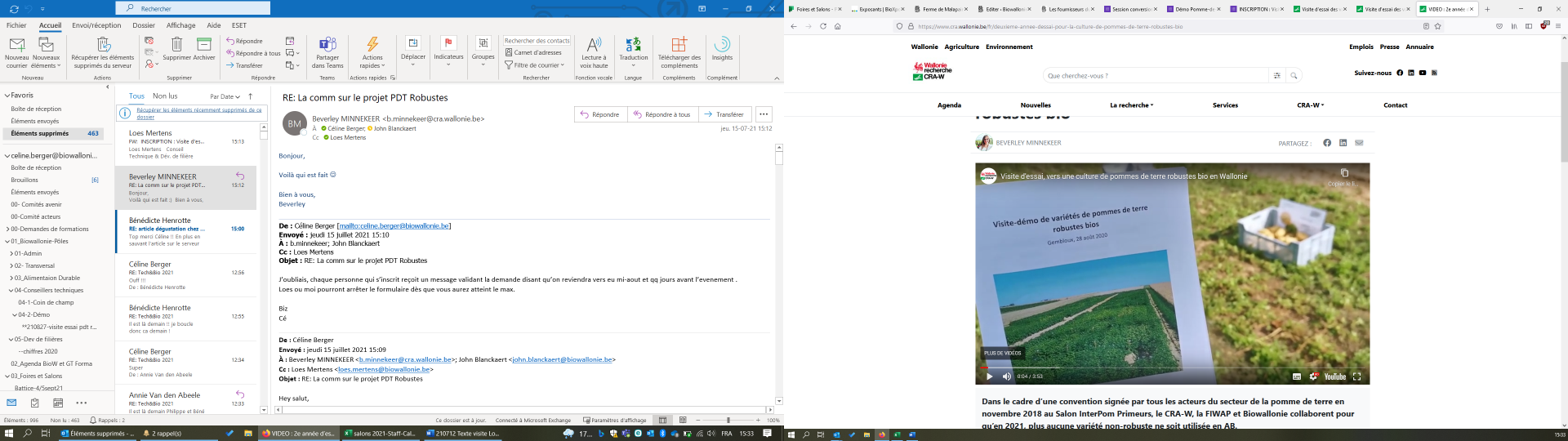
Task: Click the Nouvelles link on the website
Action: 1036,105
